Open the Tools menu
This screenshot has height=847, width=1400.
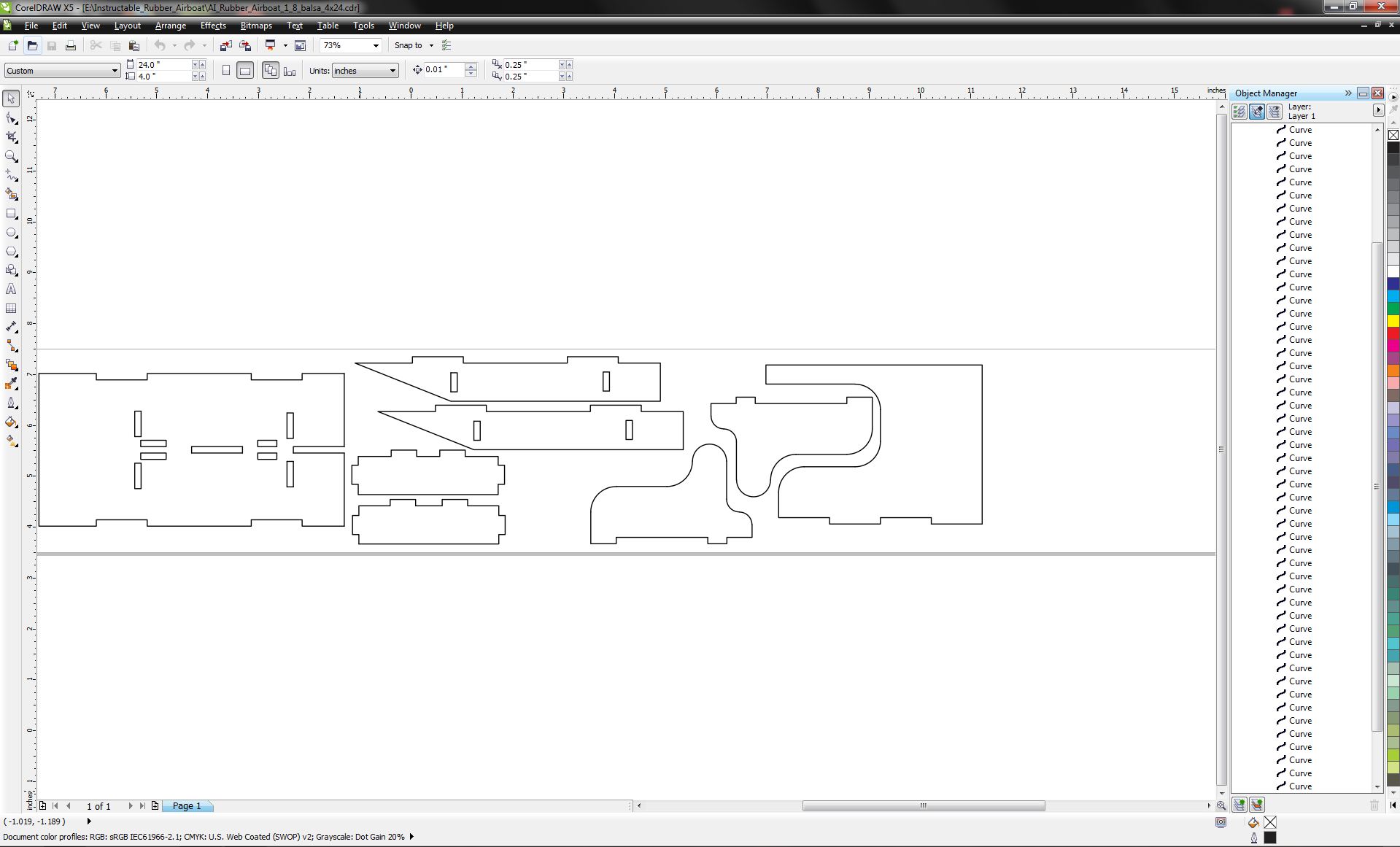click(x=363, y=25)
